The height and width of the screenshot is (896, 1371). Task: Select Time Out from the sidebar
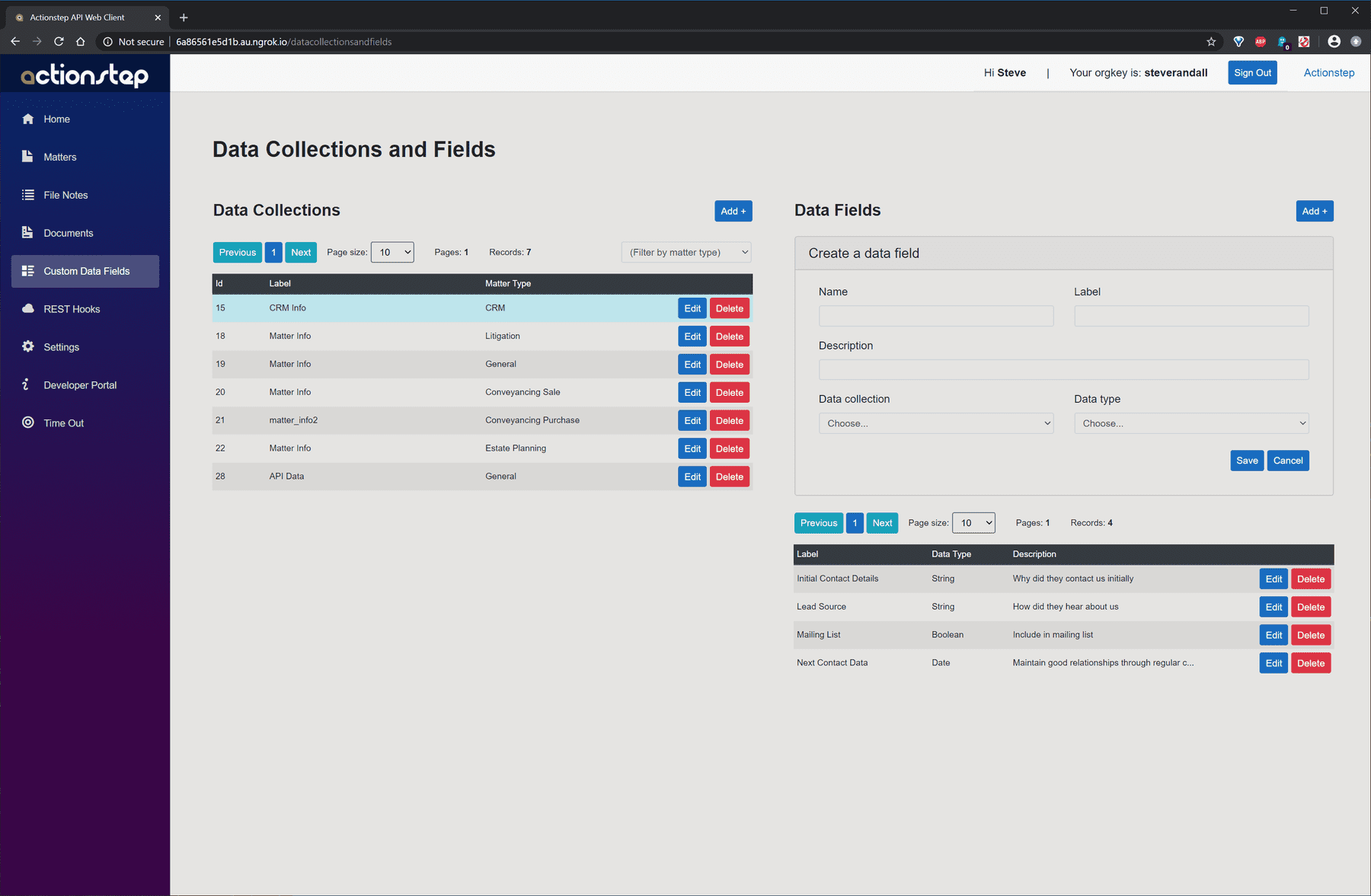63,422
